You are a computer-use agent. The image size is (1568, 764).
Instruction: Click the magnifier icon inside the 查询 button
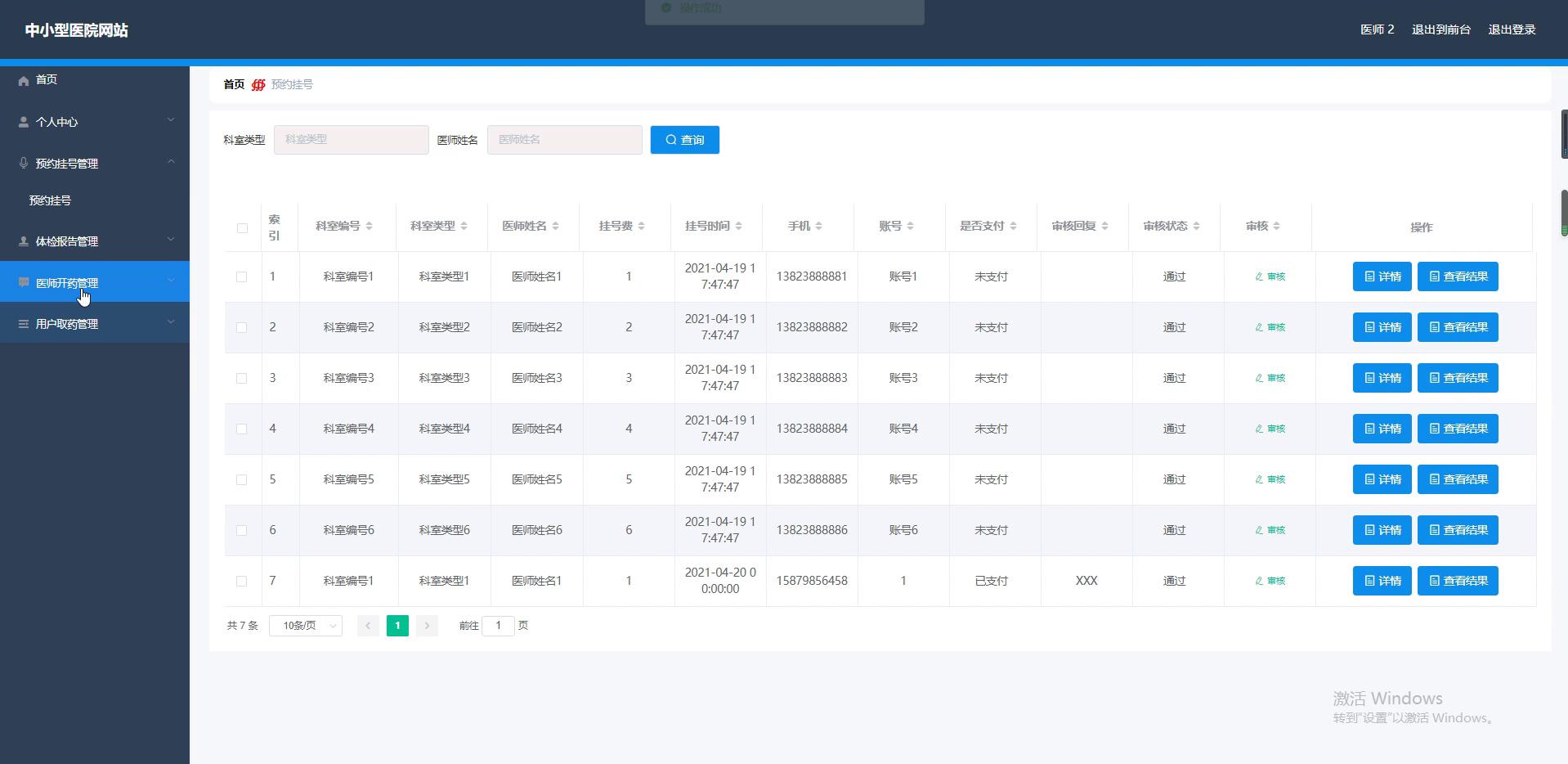click(670, 139)
